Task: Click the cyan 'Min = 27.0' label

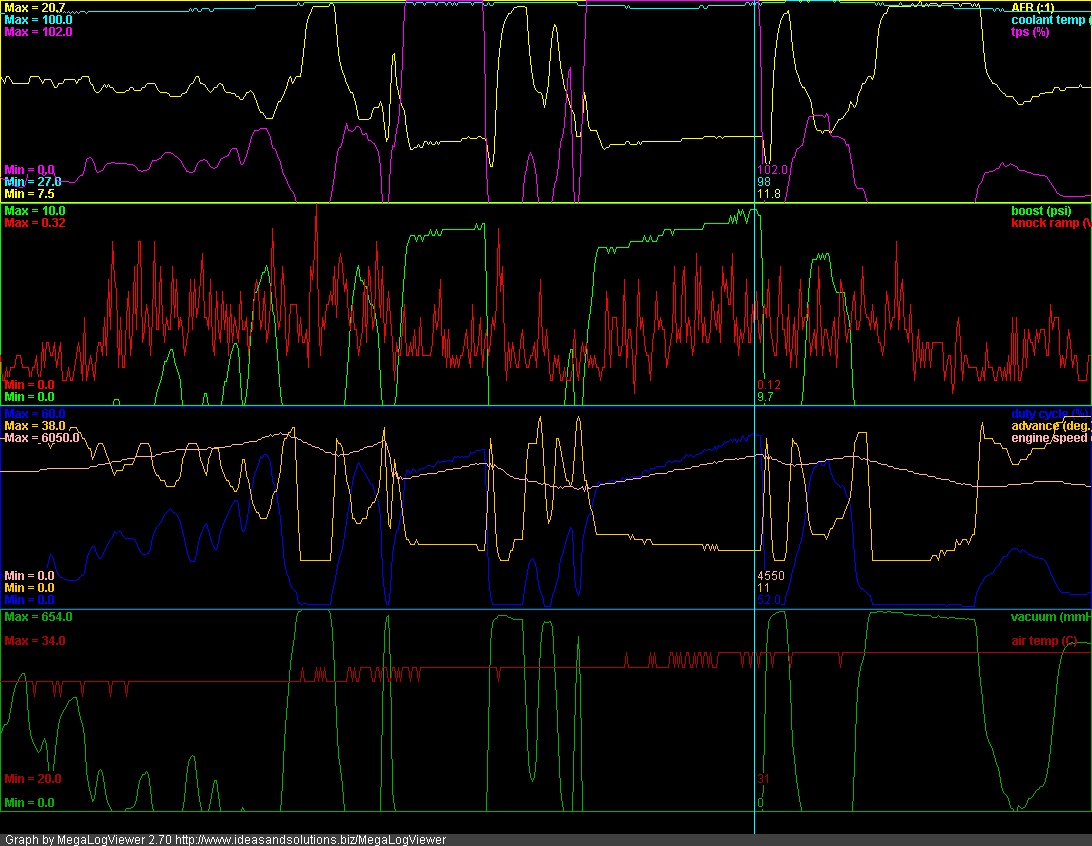Action: coord(33,182)
